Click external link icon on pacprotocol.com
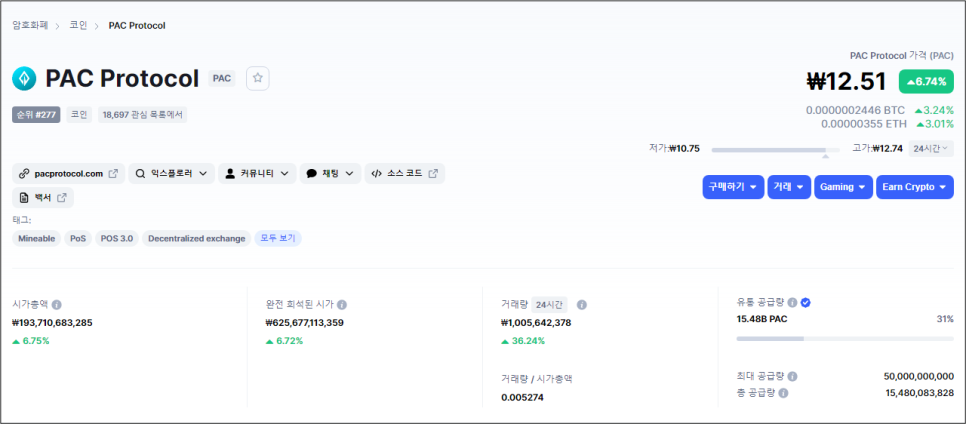This screenshot has height=424, width=966. 113,174
